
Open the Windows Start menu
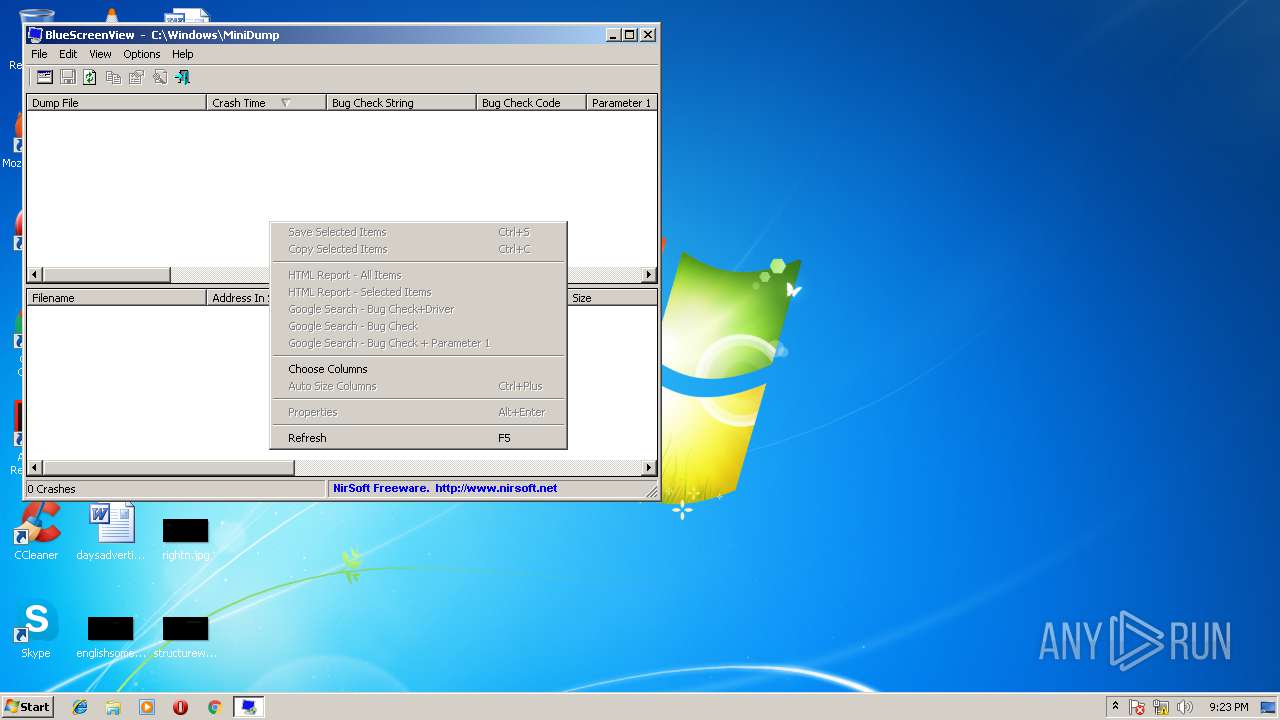28,706
